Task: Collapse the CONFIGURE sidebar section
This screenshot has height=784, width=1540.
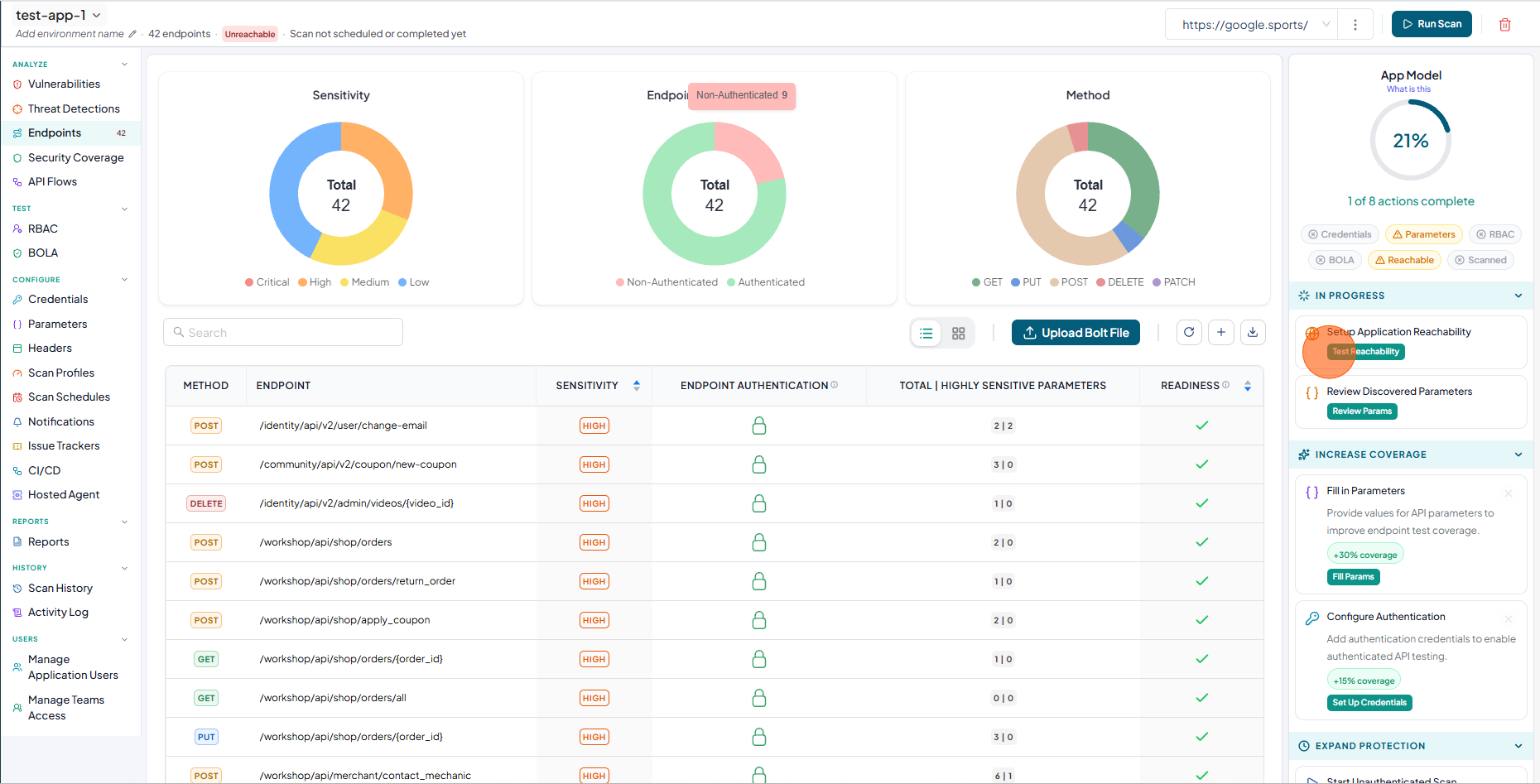Action: pos(124,280)
